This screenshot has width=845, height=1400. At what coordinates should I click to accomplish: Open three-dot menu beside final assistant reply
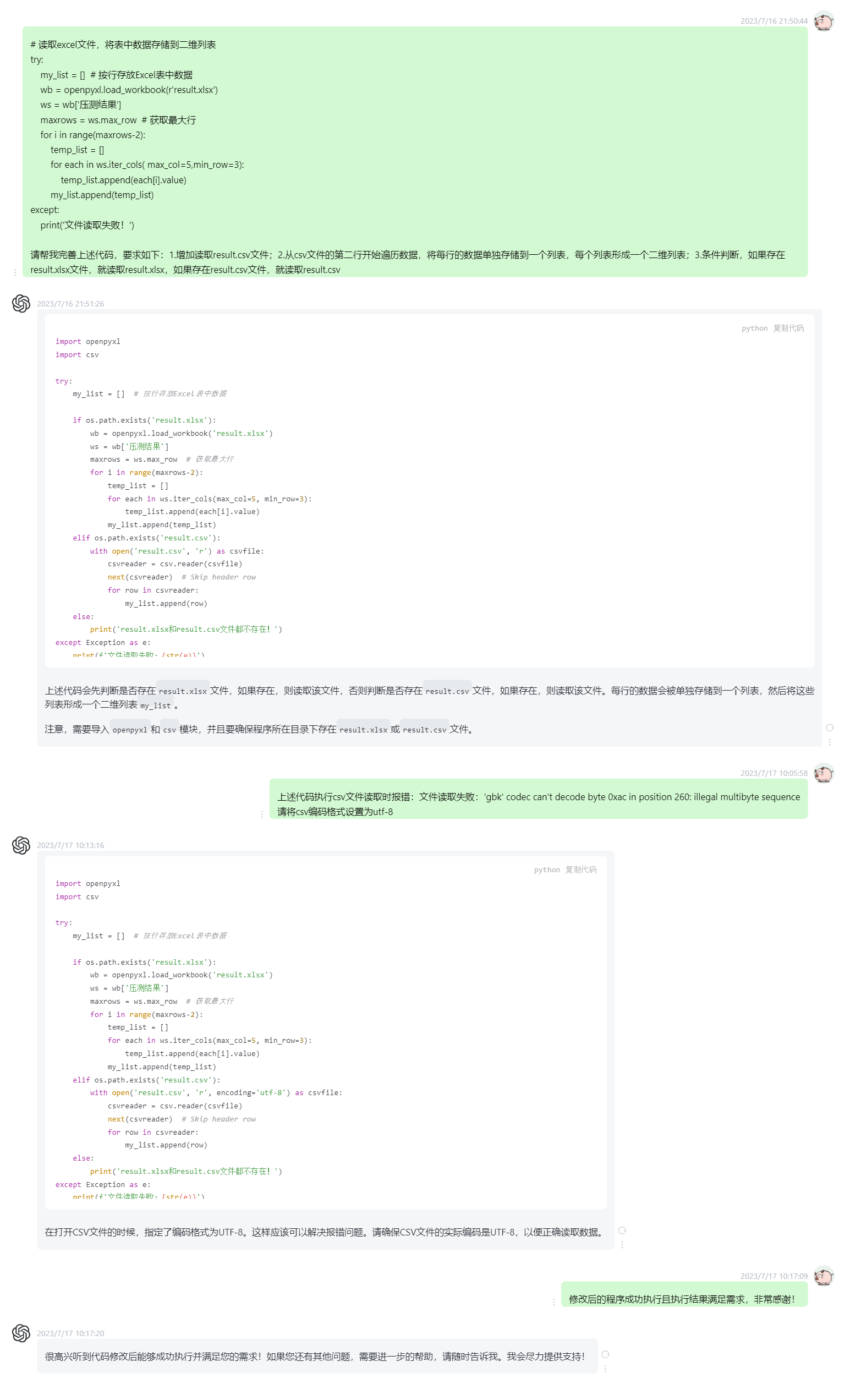pos(605,1369)
